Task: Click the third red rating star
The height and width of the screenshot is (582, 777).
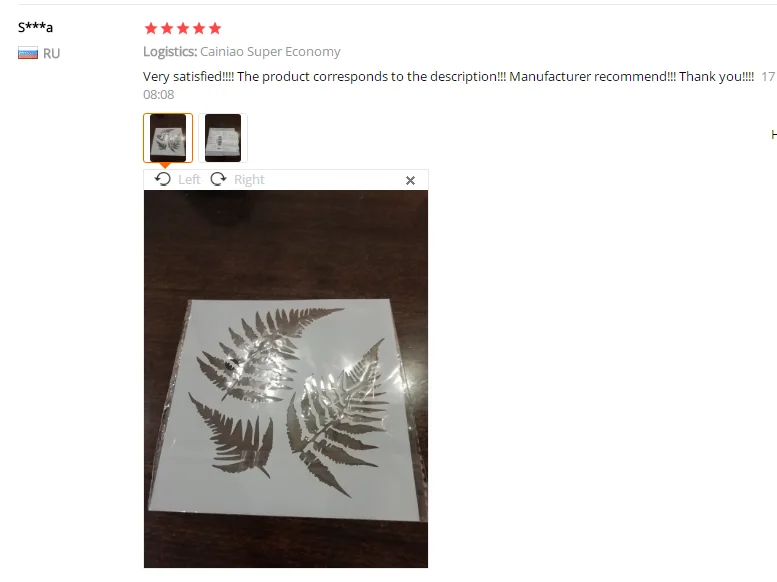Action: pos(183,28)
